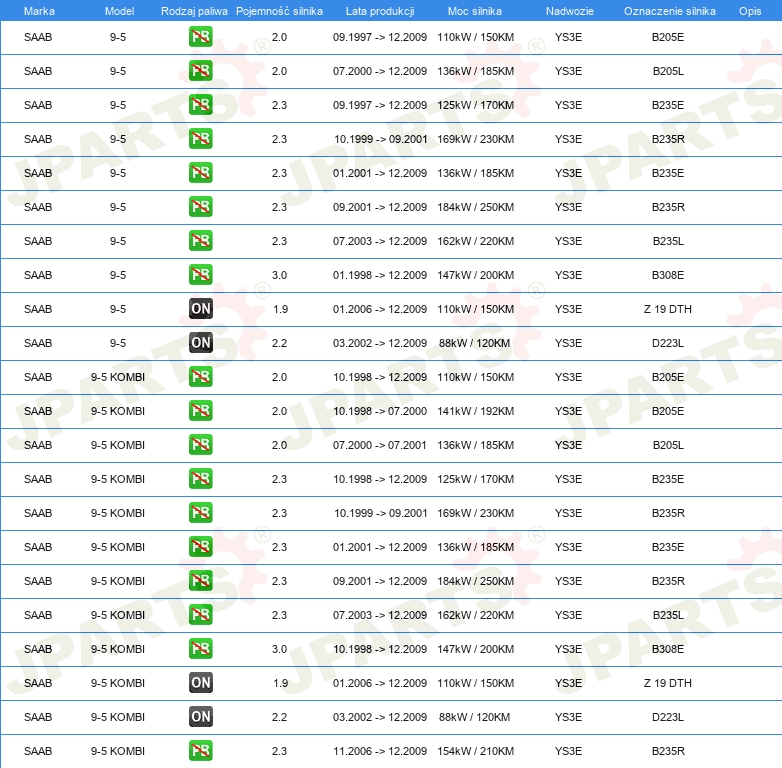Click the Moc silnika column header

point(475,11)
